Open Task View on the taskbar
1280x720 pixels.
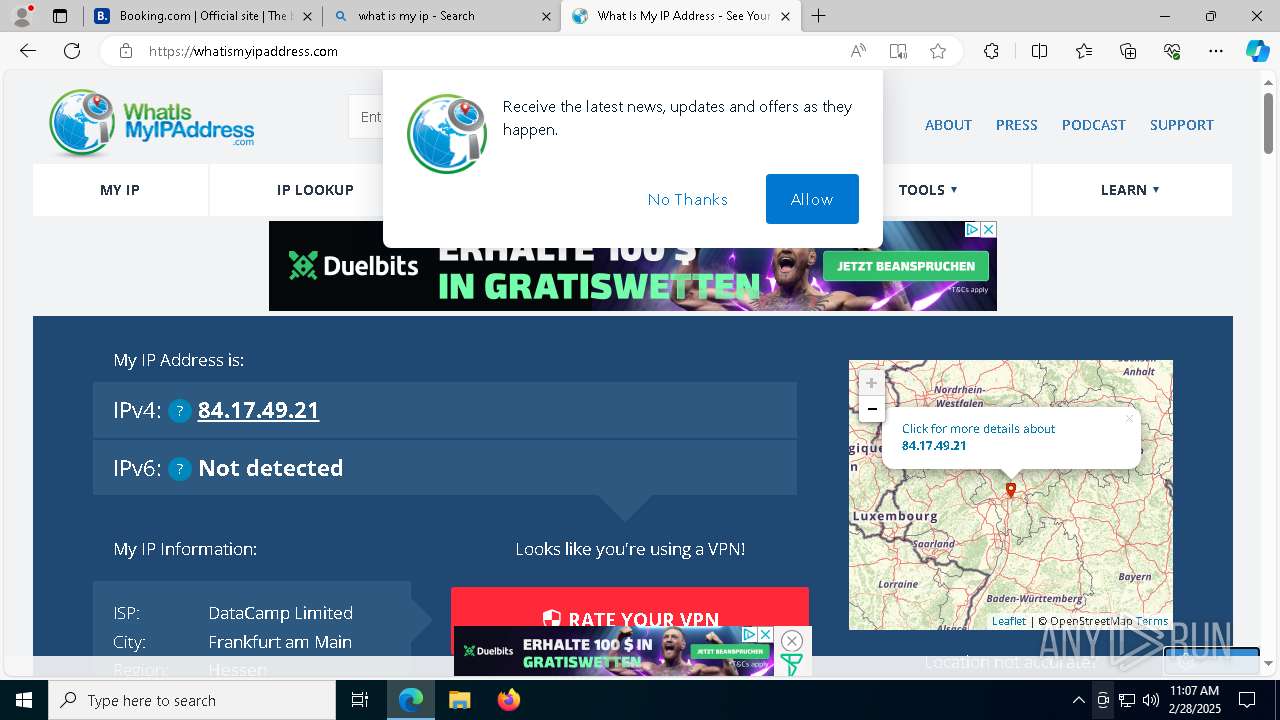[360, 700]
